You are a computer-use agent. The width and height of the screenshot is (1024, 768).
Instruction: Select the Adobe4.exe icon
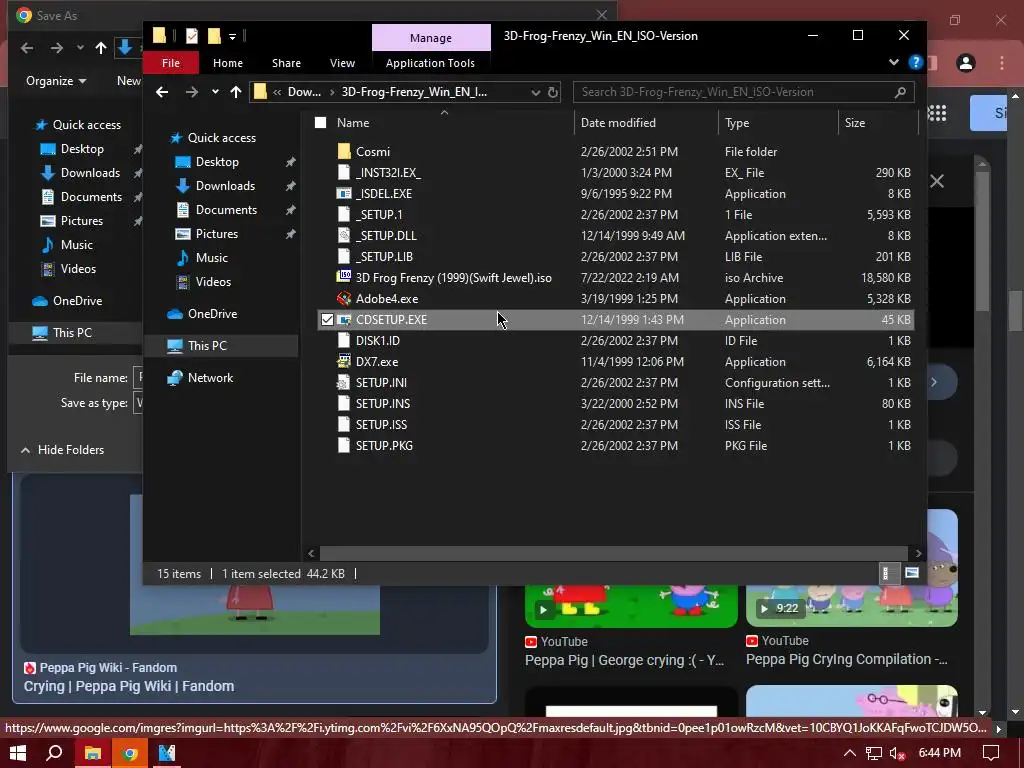(344, 298)
